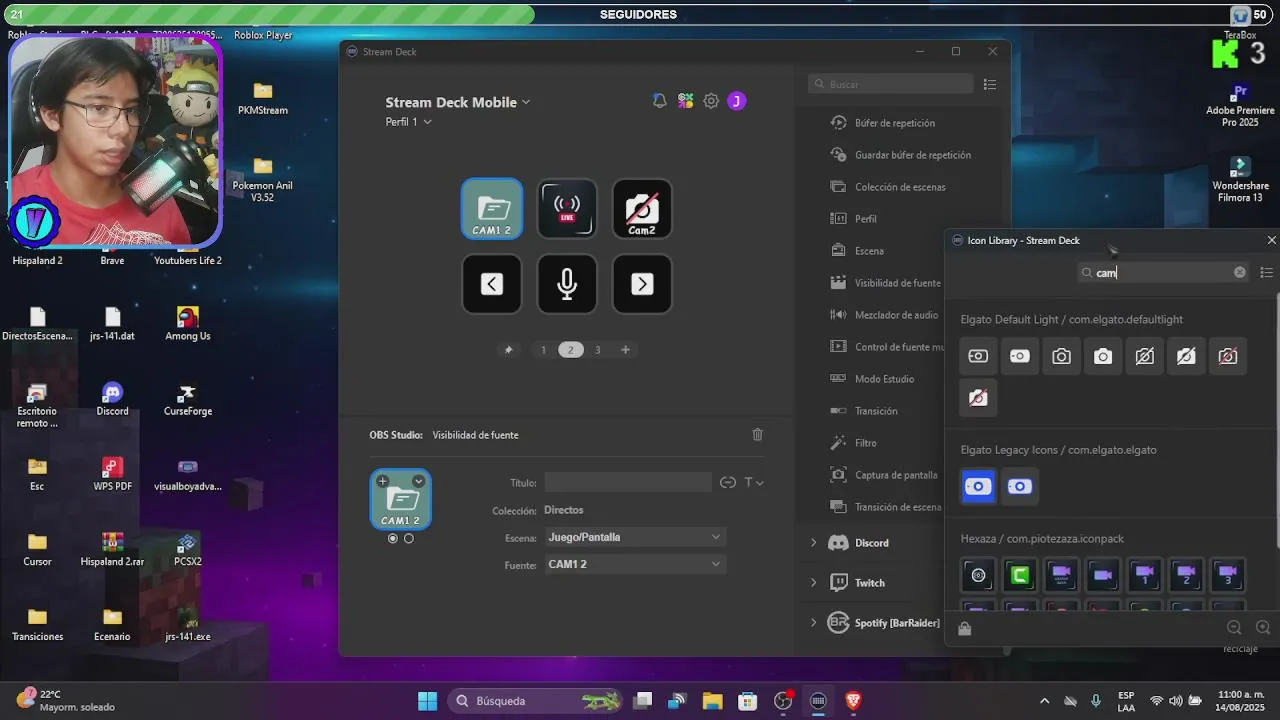Toggle actions list view next to Buscar

click(x=990, y=84)
